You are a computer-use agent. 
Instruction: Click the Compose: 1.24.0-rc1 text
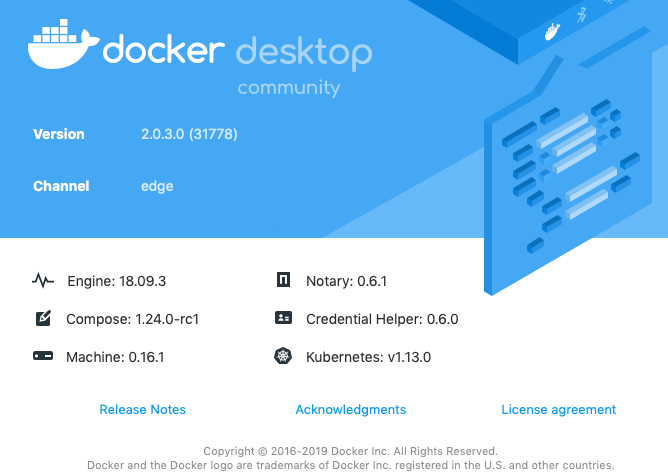(x=132, y=319)
